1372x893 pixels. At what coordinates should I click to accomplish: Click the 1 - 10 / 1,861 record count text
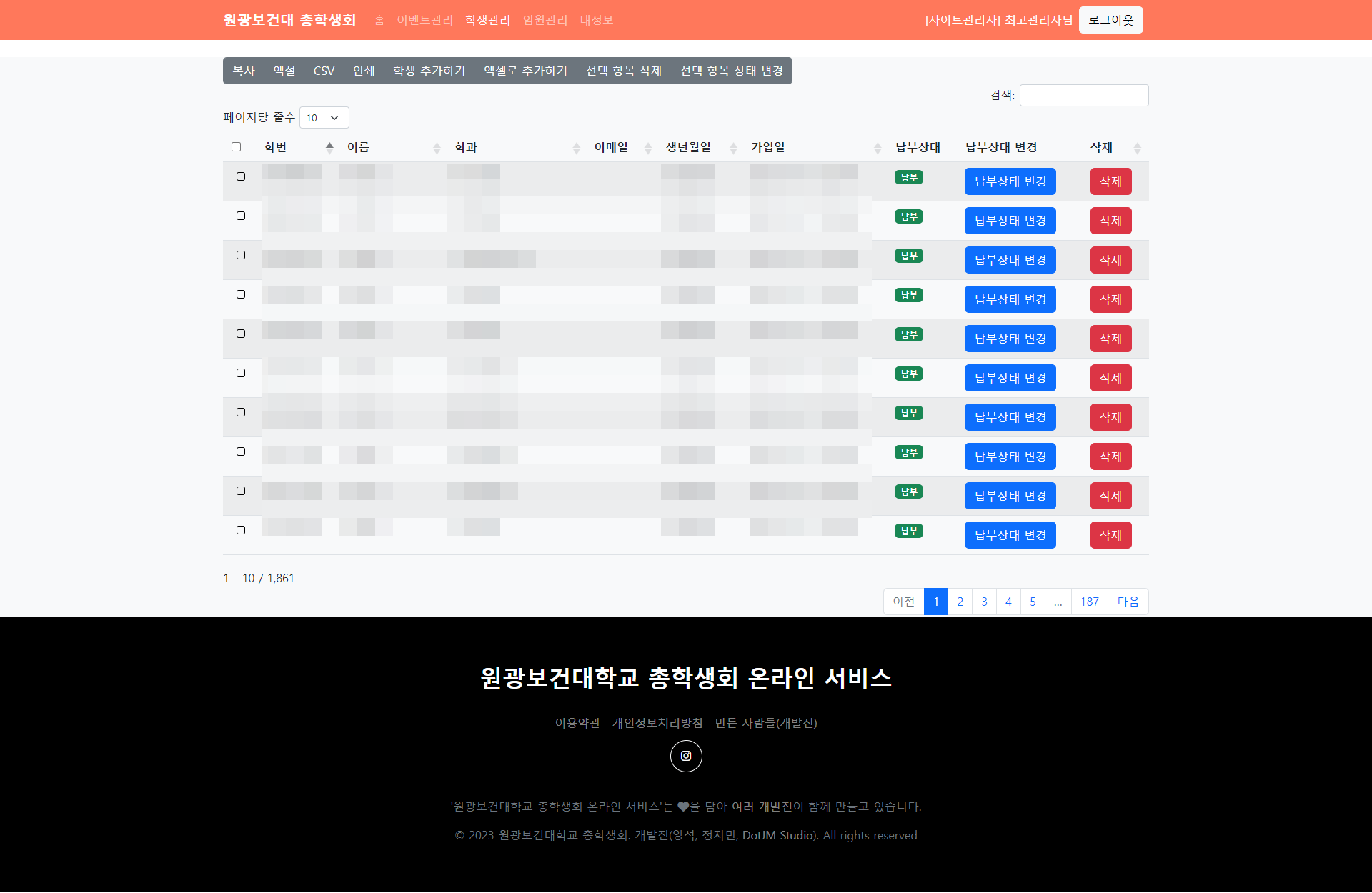tap(259, 578)
